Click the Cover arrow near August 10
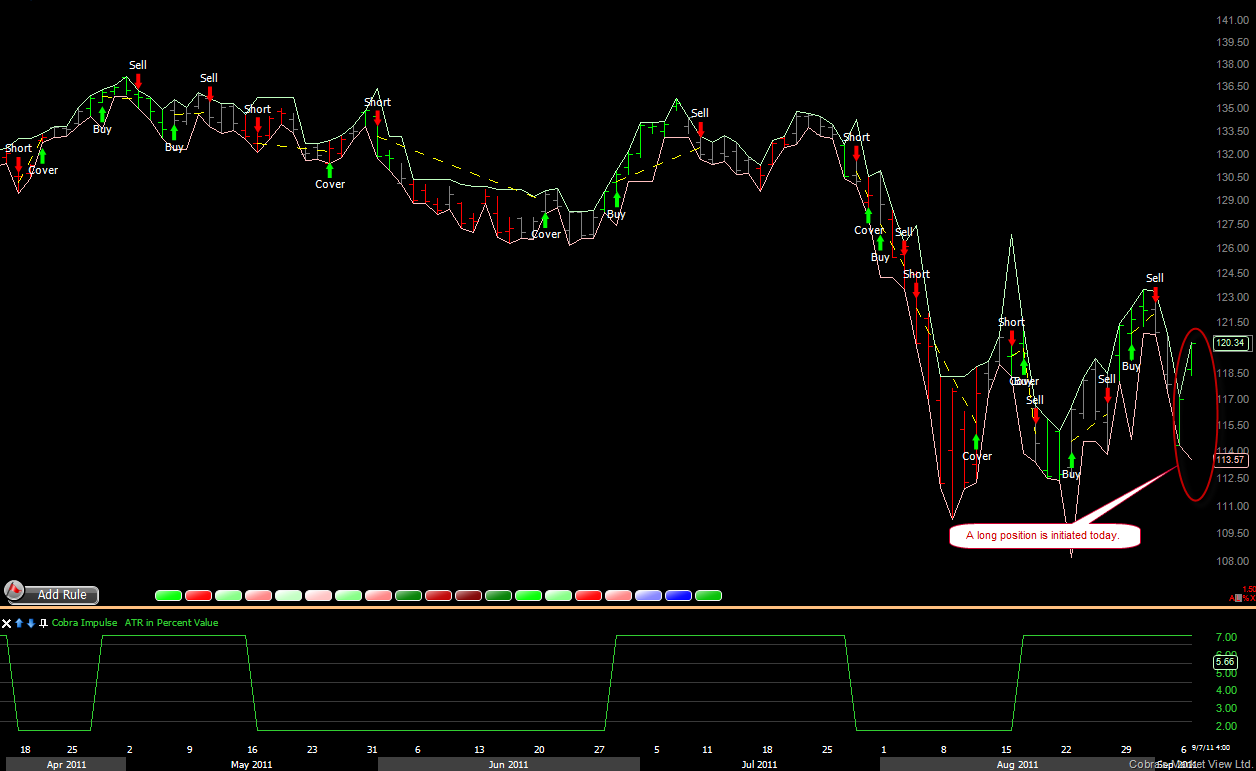The height and width of the screenshot is (771, 1256). [976, 441]
